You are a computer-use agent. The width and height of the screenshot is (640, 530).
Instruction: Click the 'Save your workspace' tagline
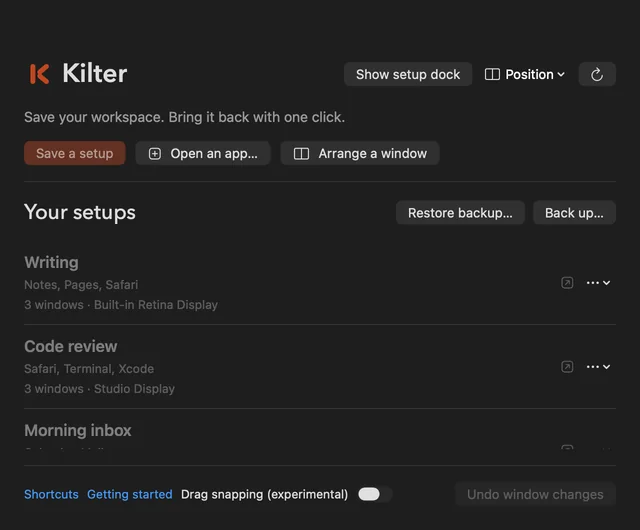pos(184,117)
